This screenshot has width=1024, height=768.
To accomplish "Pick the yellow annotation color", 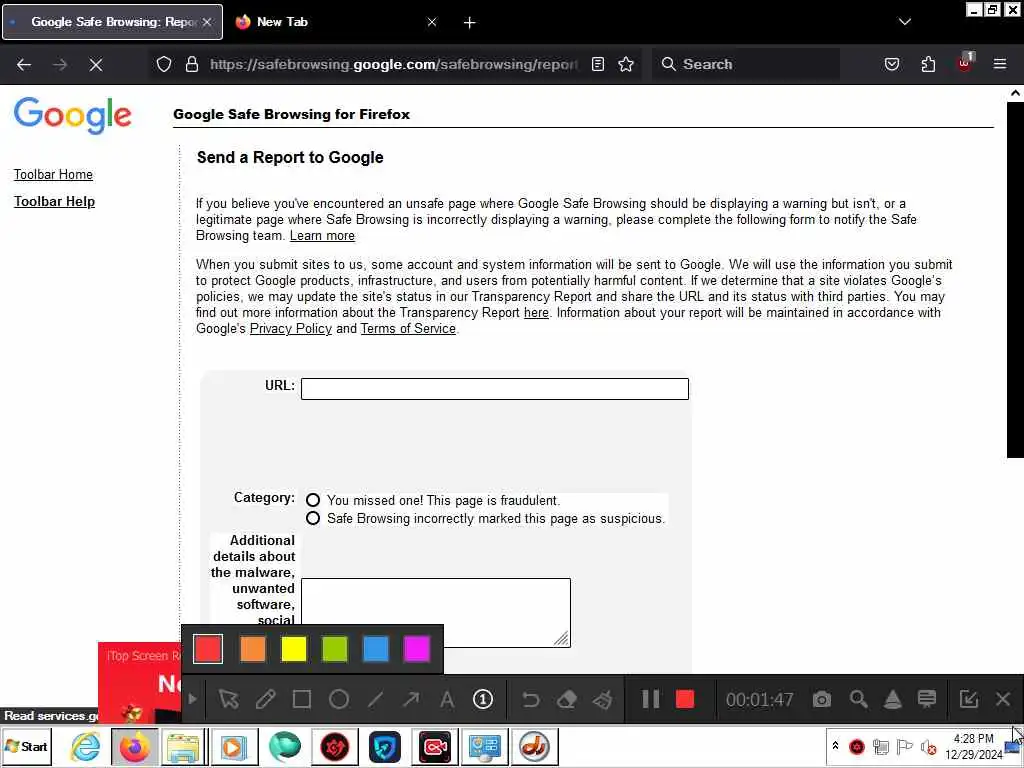I will click(x=294, y=649).
